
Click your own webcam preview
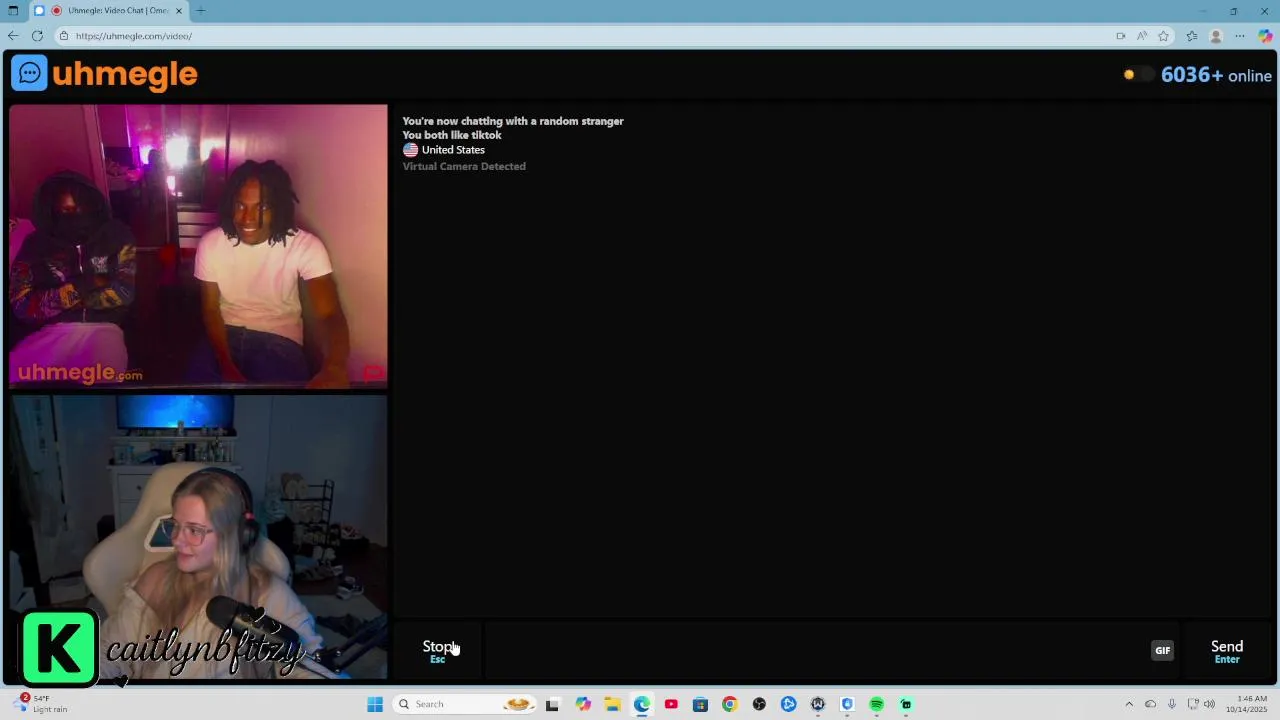(x=198, y=537)
